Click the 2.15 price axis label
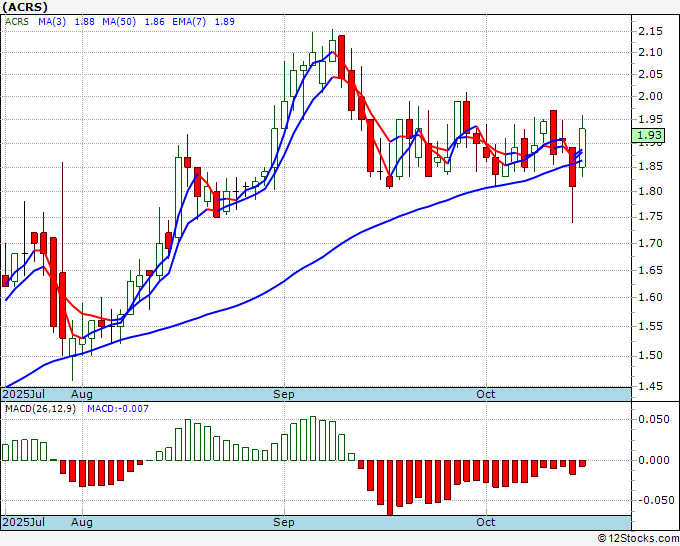The image size is (680, 546). (x=650, y=31)
